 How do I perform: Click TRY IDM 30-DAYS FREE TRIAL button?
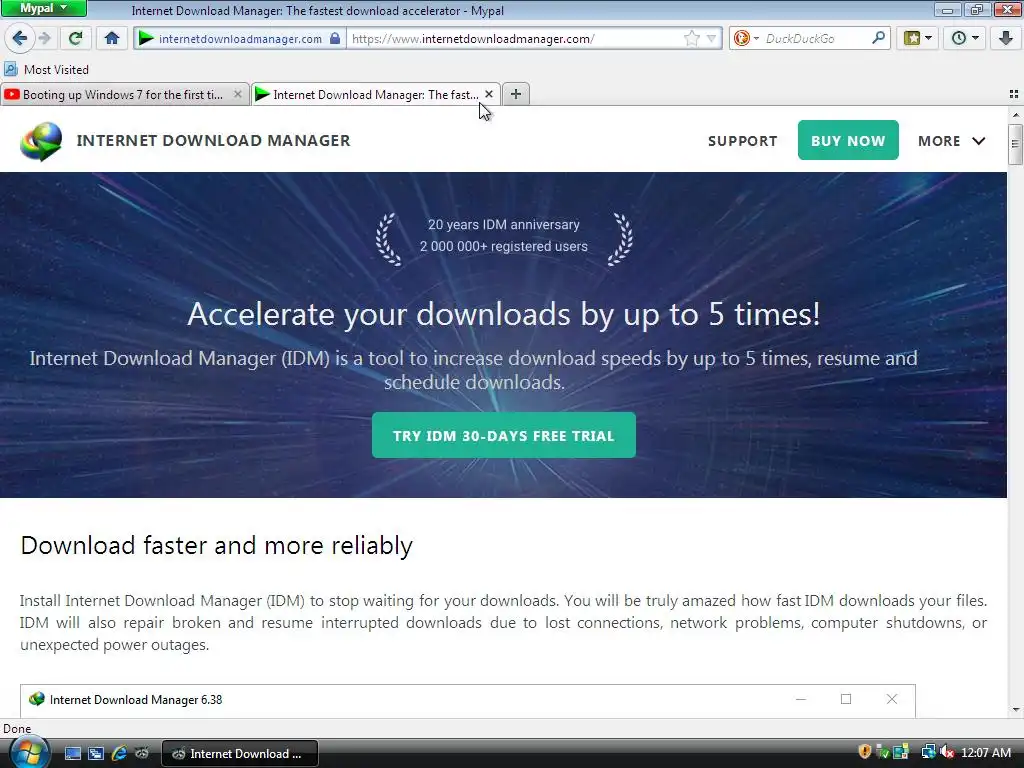(504, 435)
